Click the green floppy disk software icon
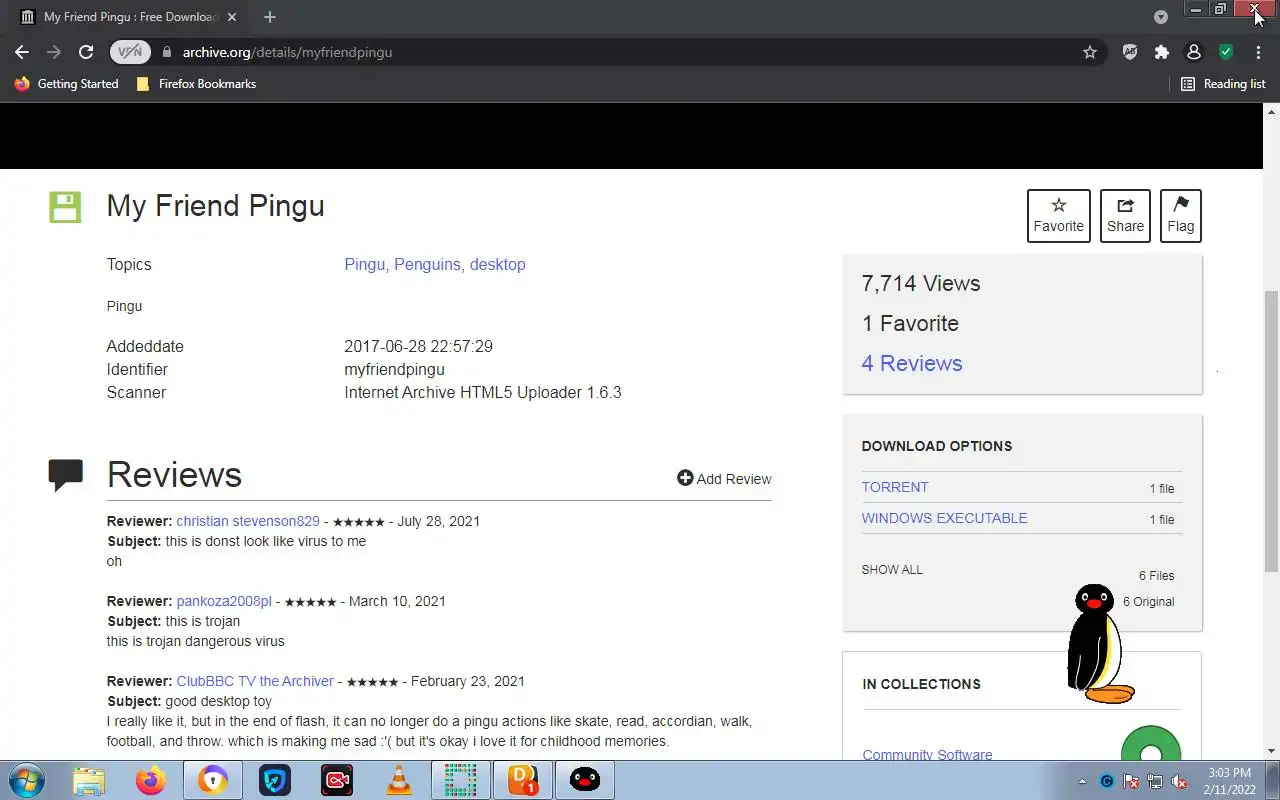The width and height of the screenshot is (1280, 800). [65, 207]
